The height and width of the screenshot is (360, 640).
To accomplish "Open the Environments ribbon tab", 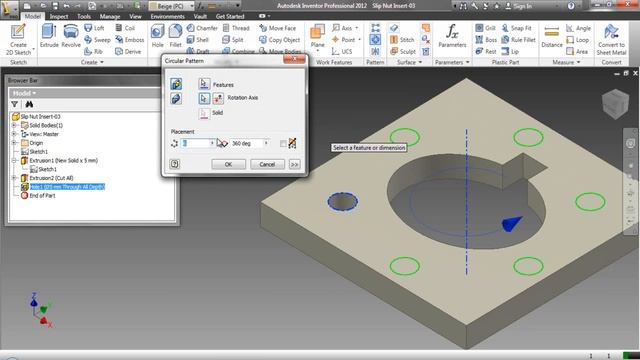I will (167, 16).
